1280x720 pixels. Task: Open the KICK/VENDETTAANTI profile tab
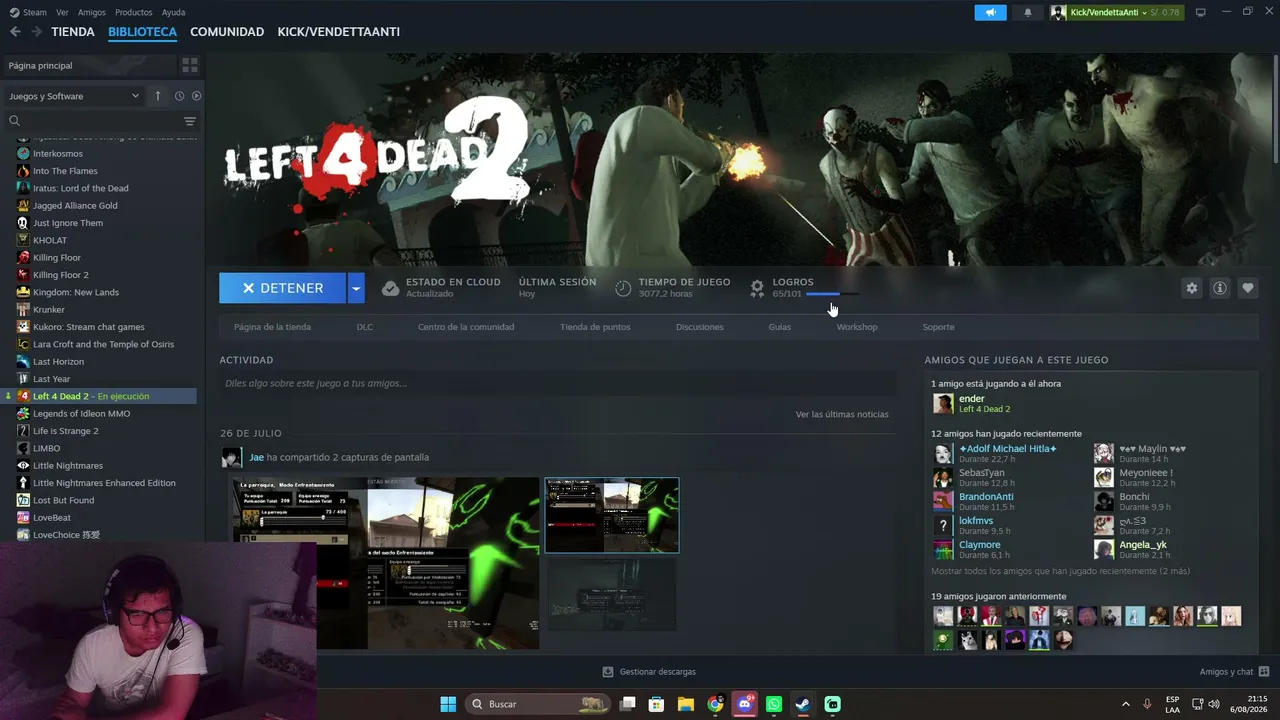(x=339, y=32)
